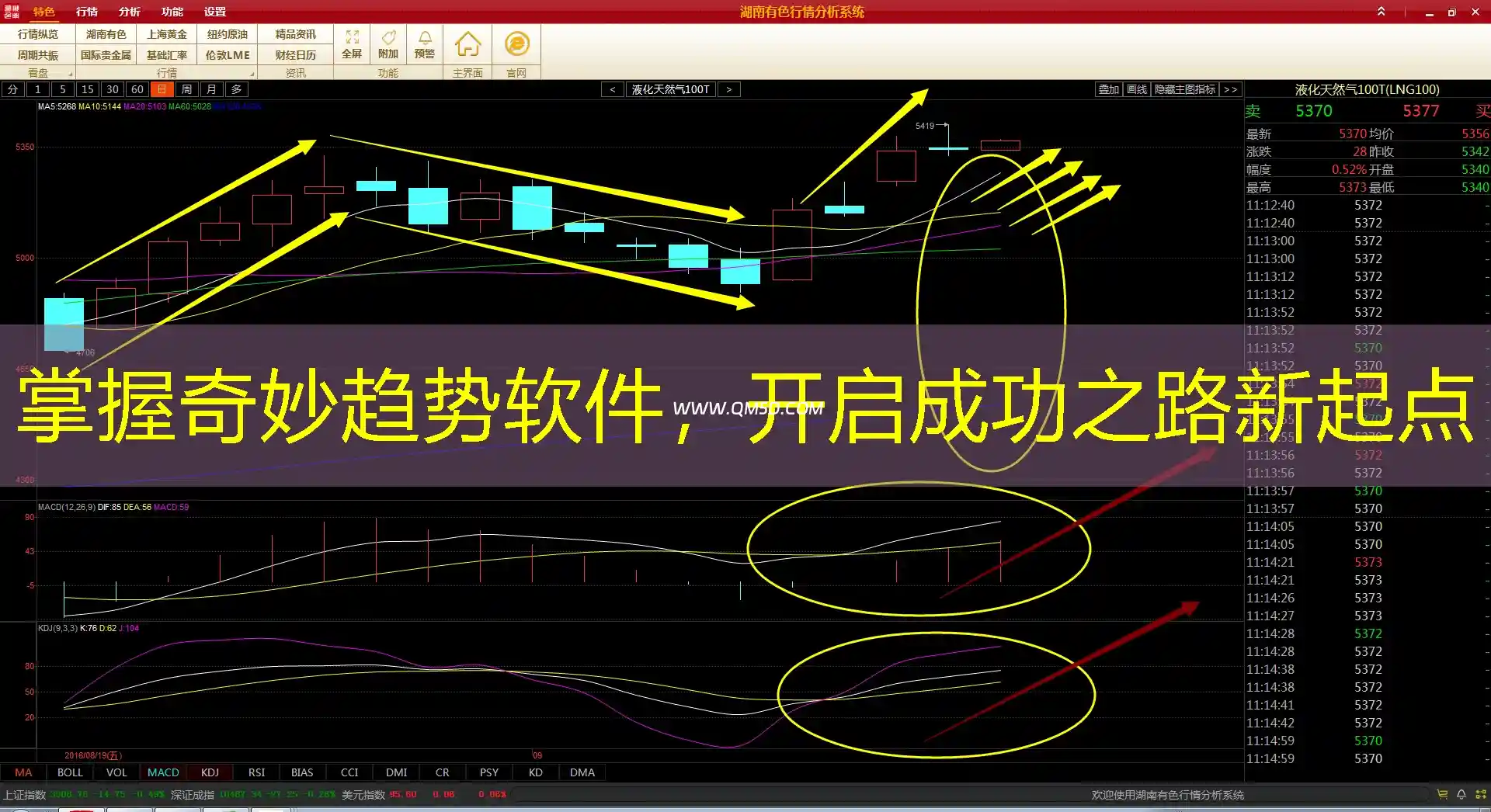Switch to the CCI indicator tab

(x=349, y=772)
